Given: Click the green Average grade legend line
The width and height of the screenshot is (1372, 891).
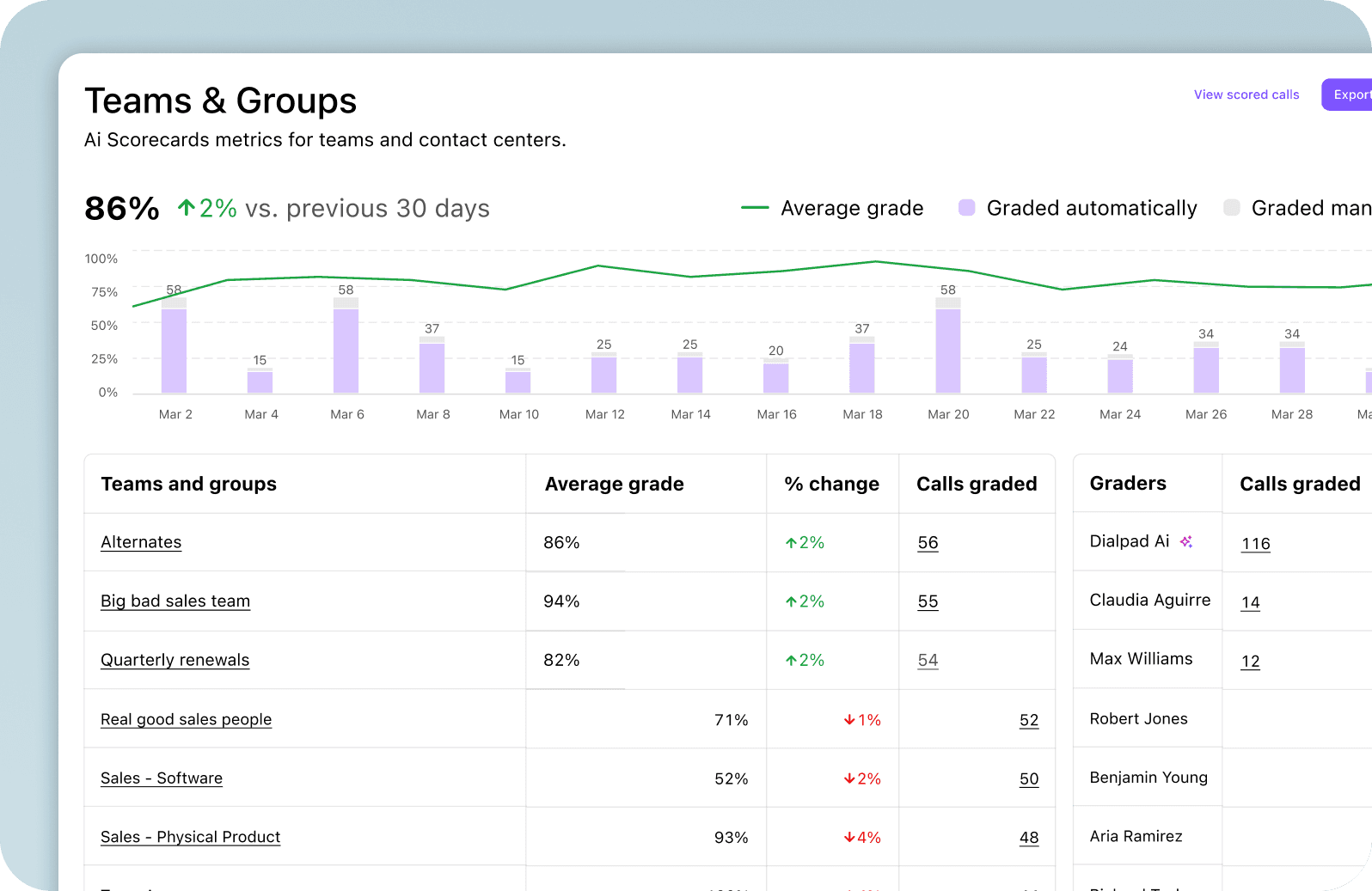Looking at the screenshot, I should (755, 208).
